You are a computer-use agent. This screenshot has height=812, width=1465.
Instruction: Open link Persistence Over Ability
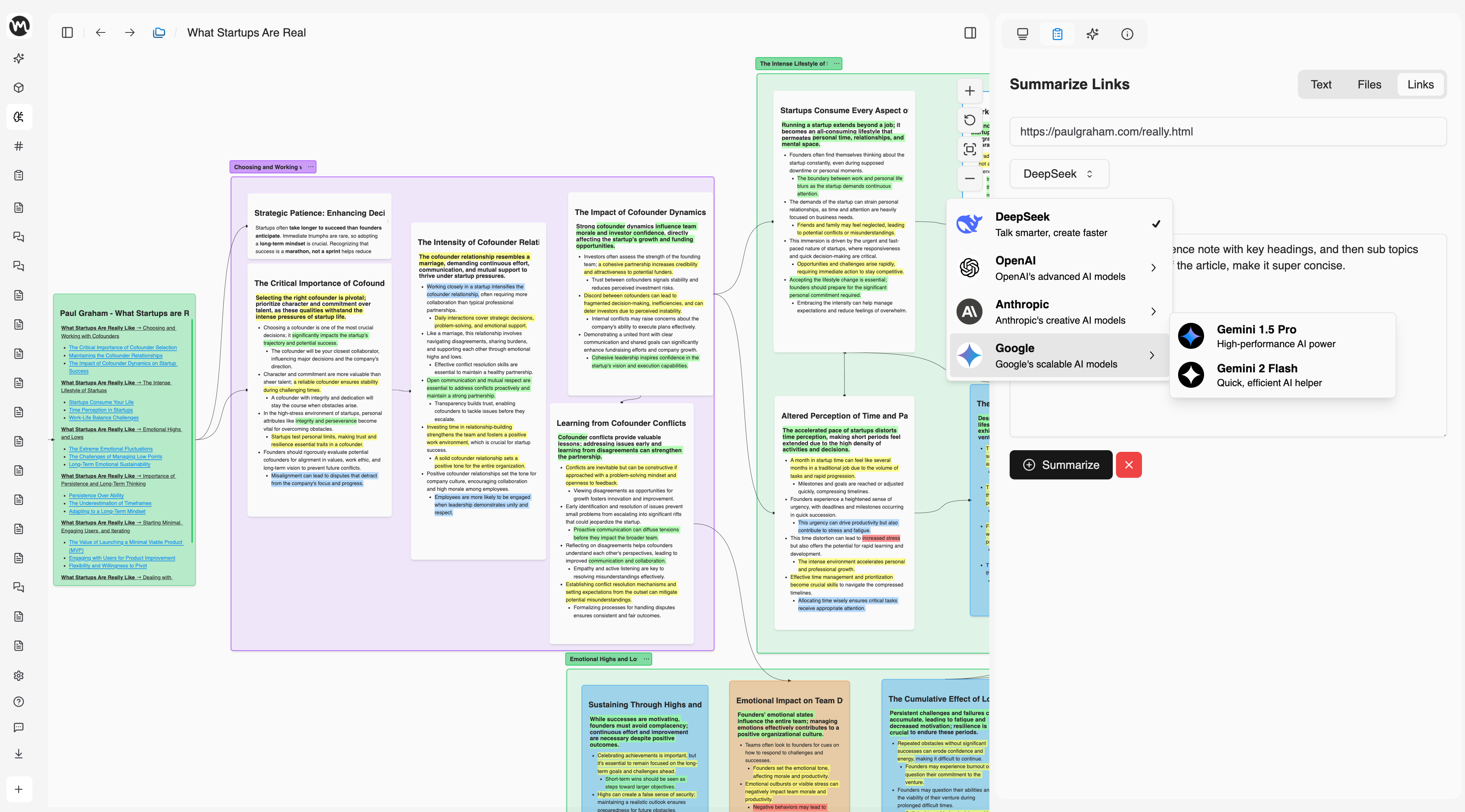pyautogui.click(x=96, y=496)
